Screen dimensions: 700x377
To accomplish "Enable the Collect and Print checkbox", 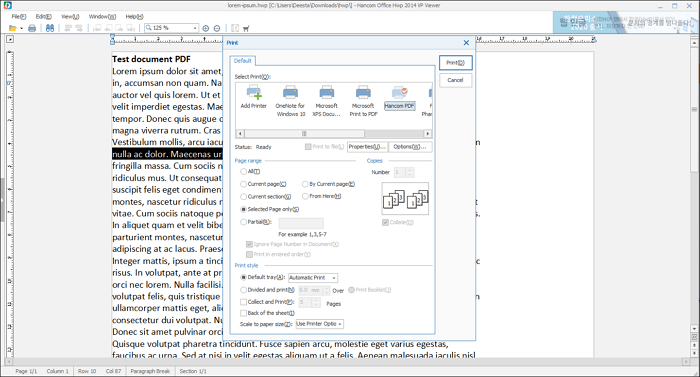I will (x=243, y=302).
